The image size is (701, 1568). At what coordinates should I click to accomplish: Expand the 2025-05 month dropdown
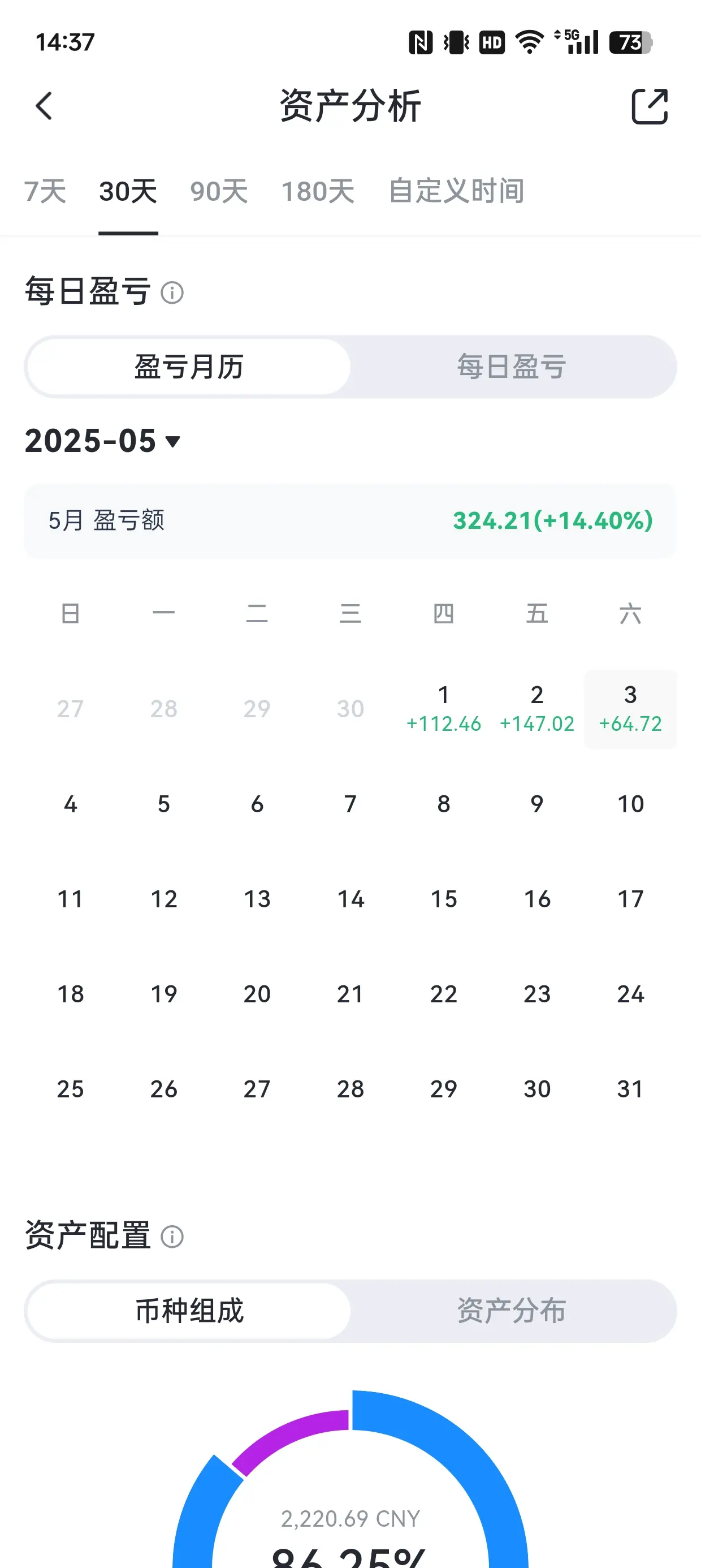tap(103, 441)
